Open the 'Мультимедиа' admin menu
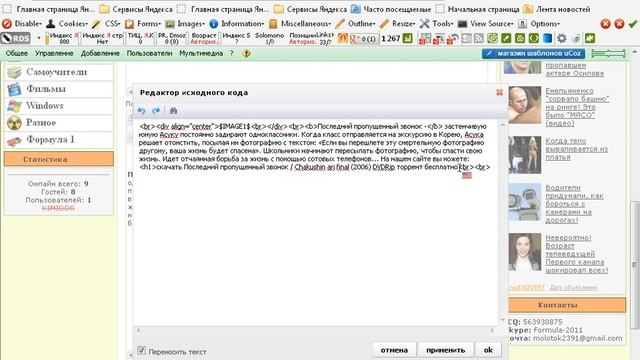 201,53
